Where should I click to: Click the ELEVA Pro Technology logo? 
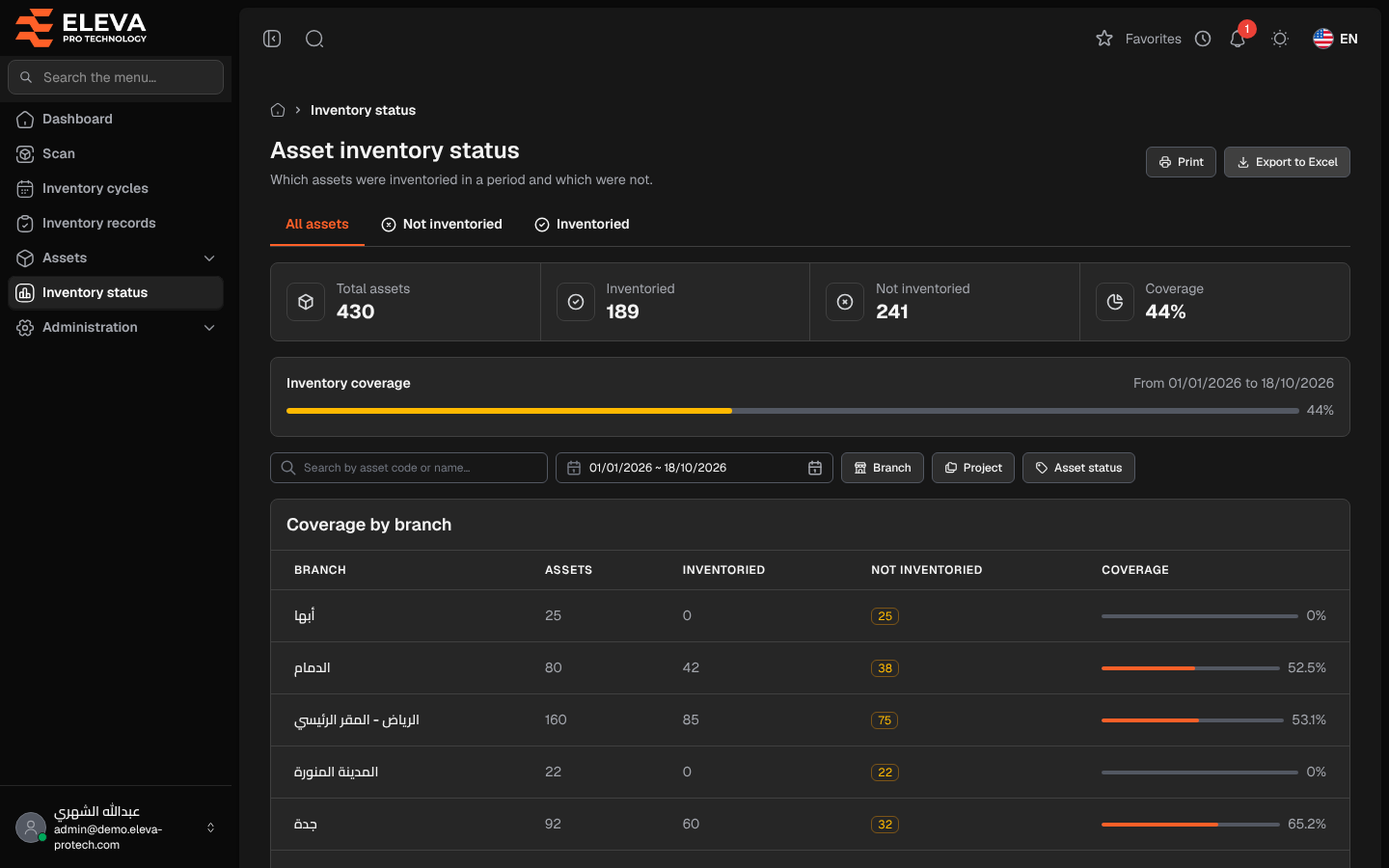point(82,27)
